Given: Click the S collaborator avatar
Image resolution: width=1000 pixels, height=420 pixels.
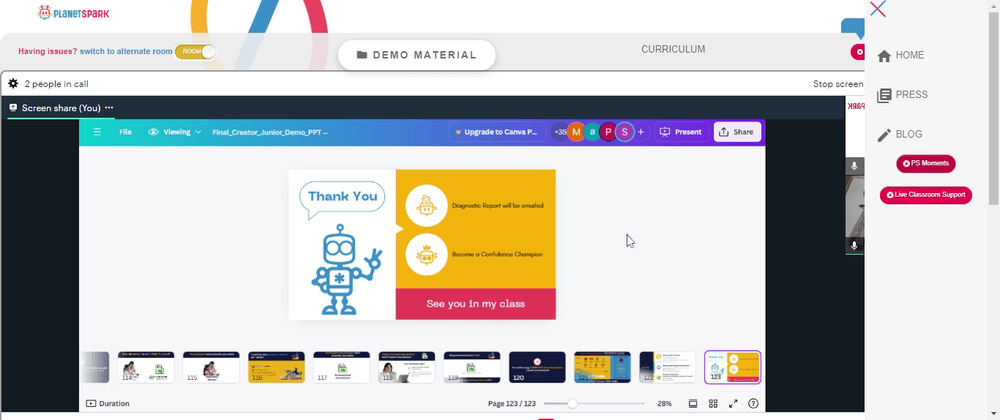Looking at the screenshot, I should pyautogui.click(x=625, y=132).
